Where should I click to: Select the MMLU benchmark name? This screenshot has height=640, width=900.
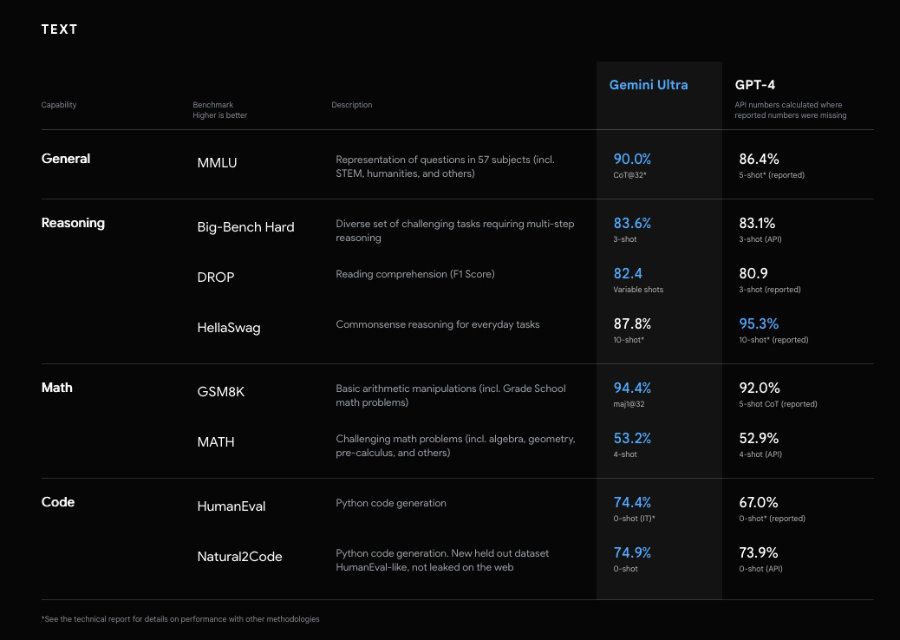(217, 162)
